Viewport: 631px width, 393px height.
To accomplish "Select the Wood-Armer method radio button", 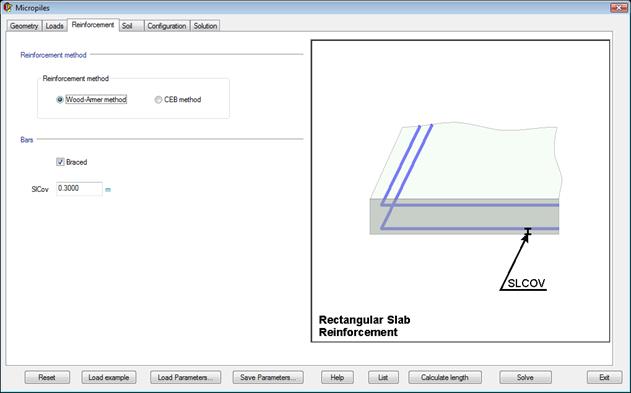I will (x=60, y=99).
